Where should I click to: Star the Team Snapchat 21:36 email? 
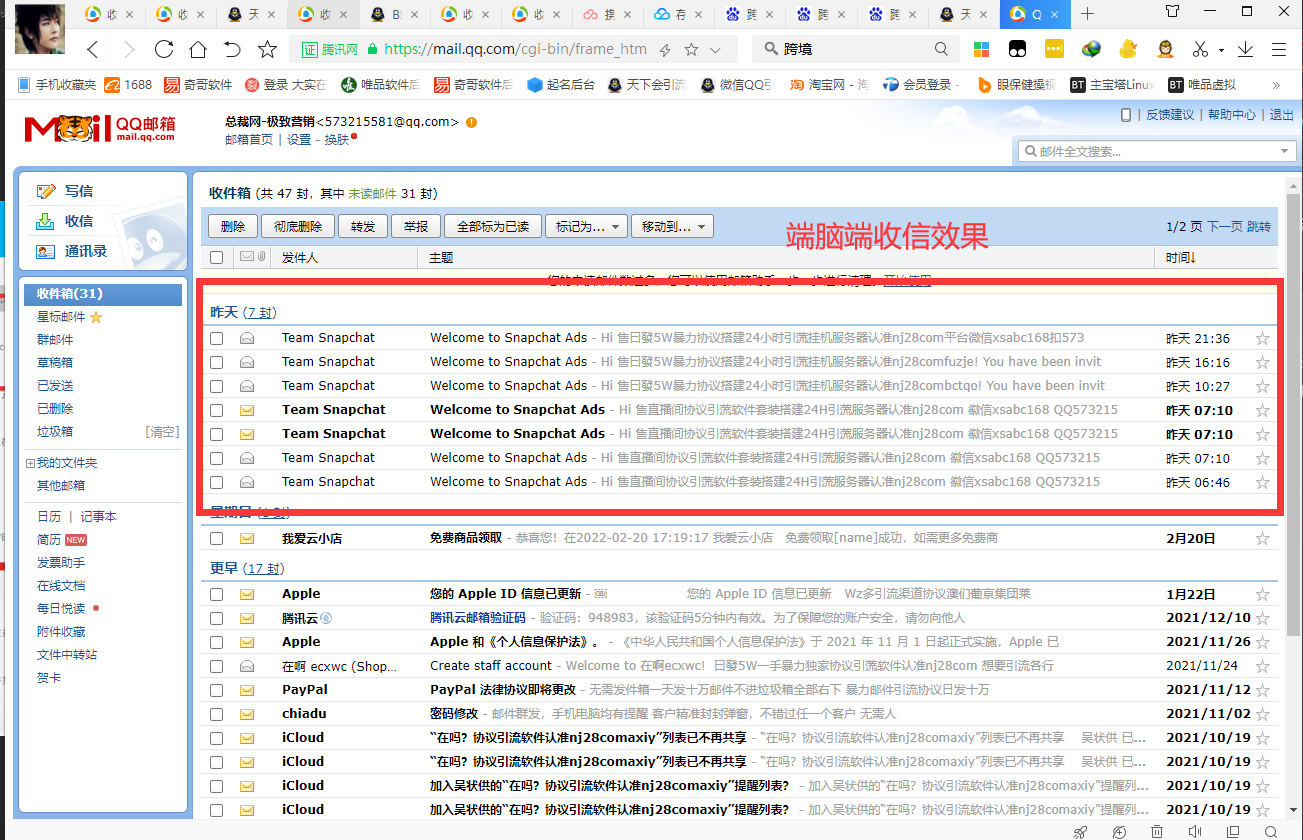pyautogui.click(x=1262, y=338)
